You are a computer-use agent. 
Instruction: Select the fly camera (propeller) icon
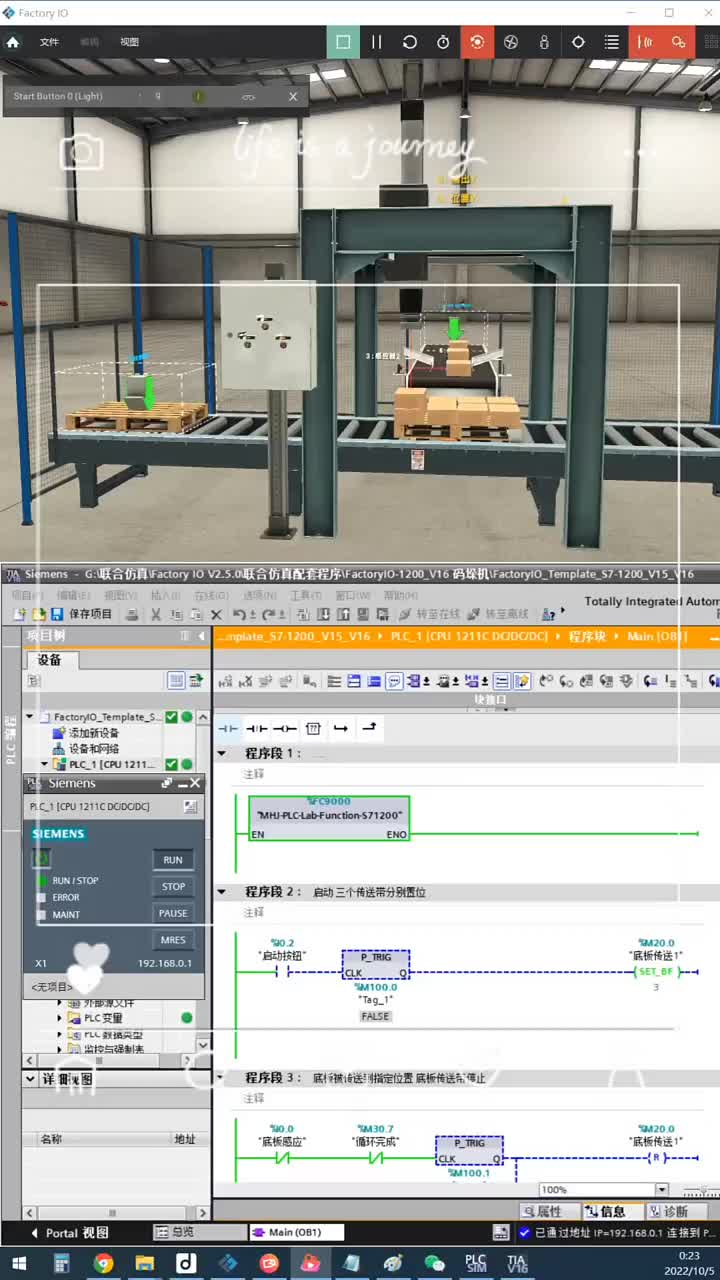(x=511, y=42)
